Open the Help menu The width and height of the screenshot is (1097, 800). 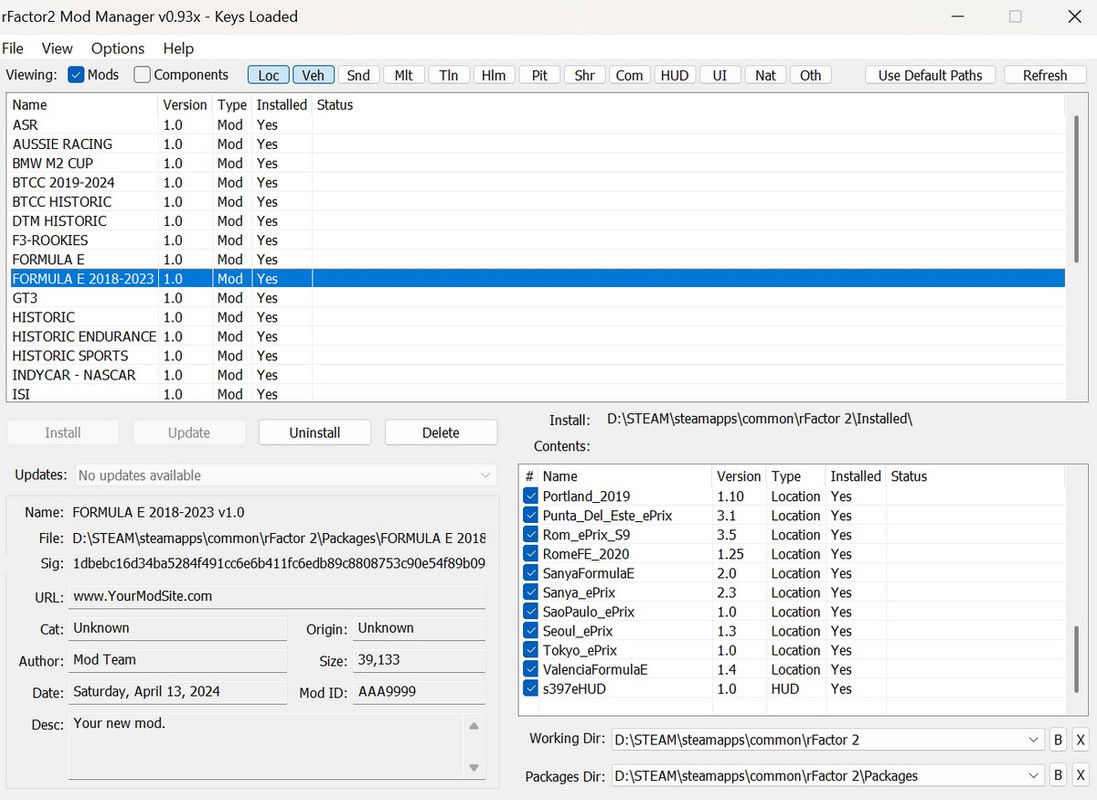[178, 48]
